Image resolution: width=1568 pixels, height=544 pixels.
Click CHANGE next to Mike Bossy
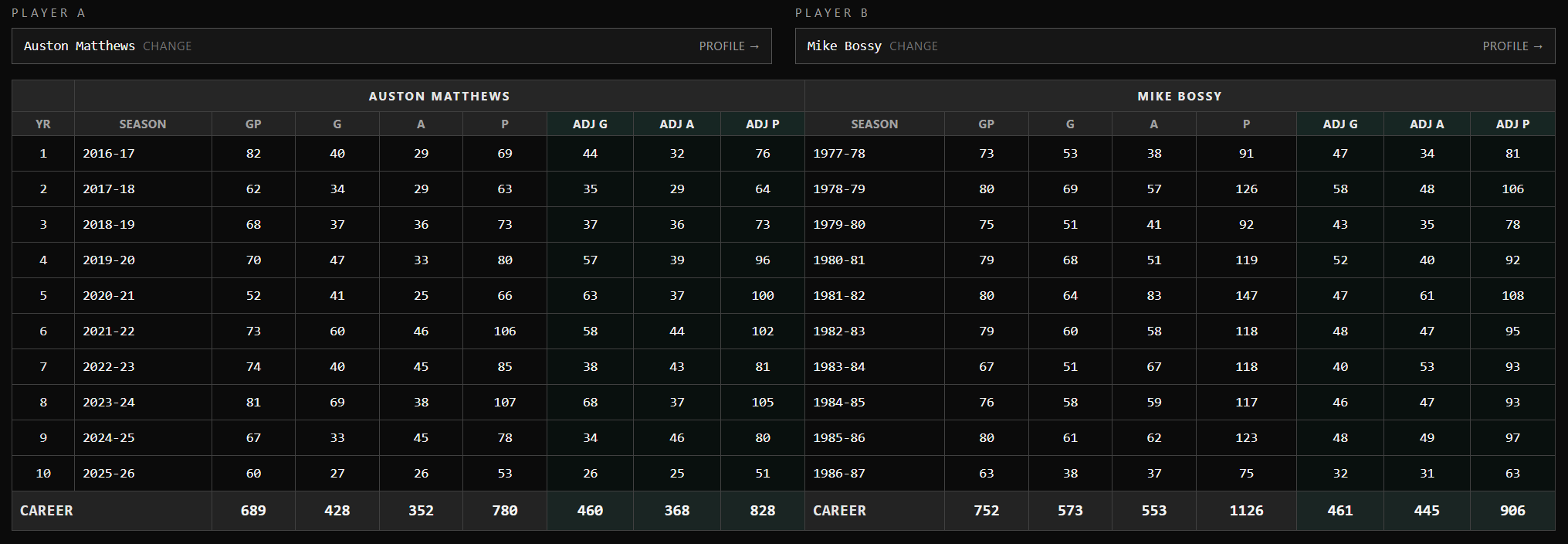tap(913, 46)
